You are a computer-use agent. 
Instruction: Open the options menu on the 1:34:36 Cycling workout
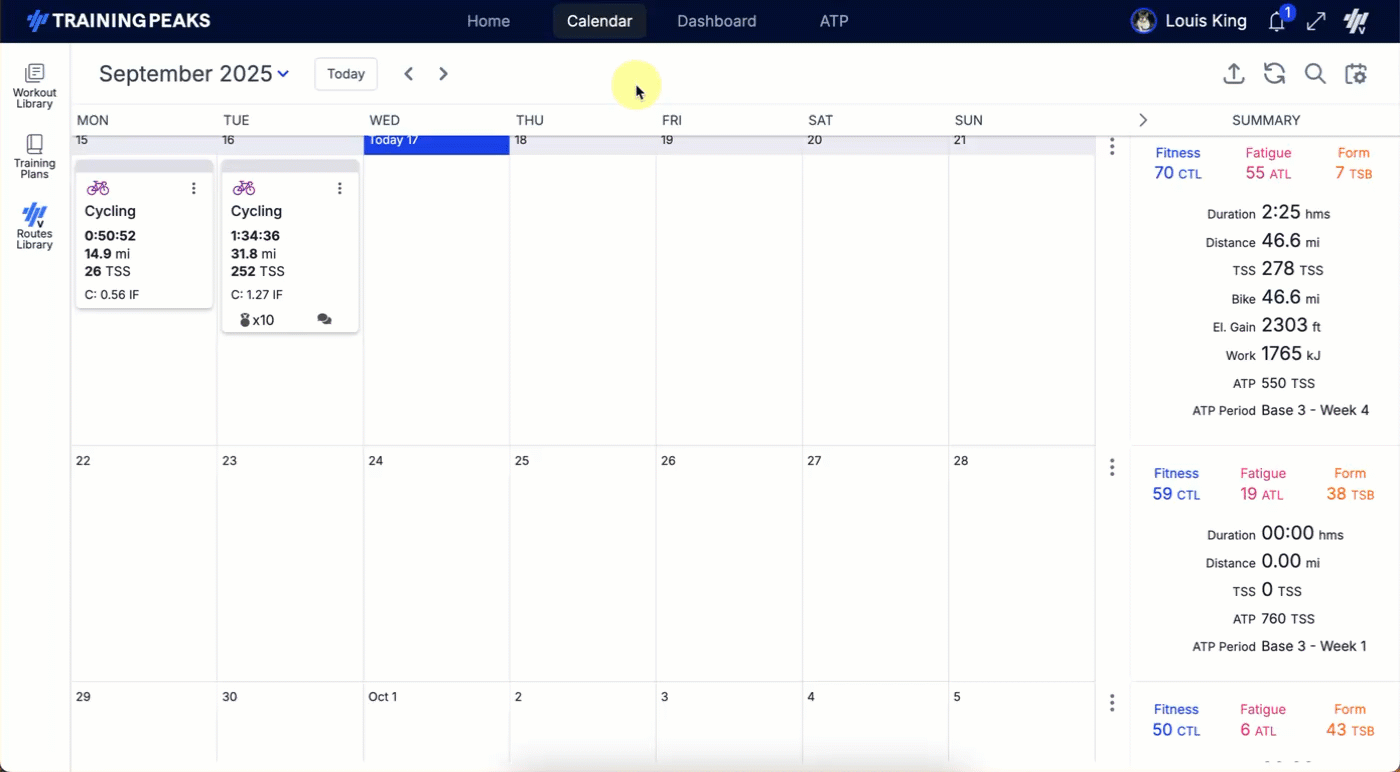pyautogui.click(x=339, y=187)
